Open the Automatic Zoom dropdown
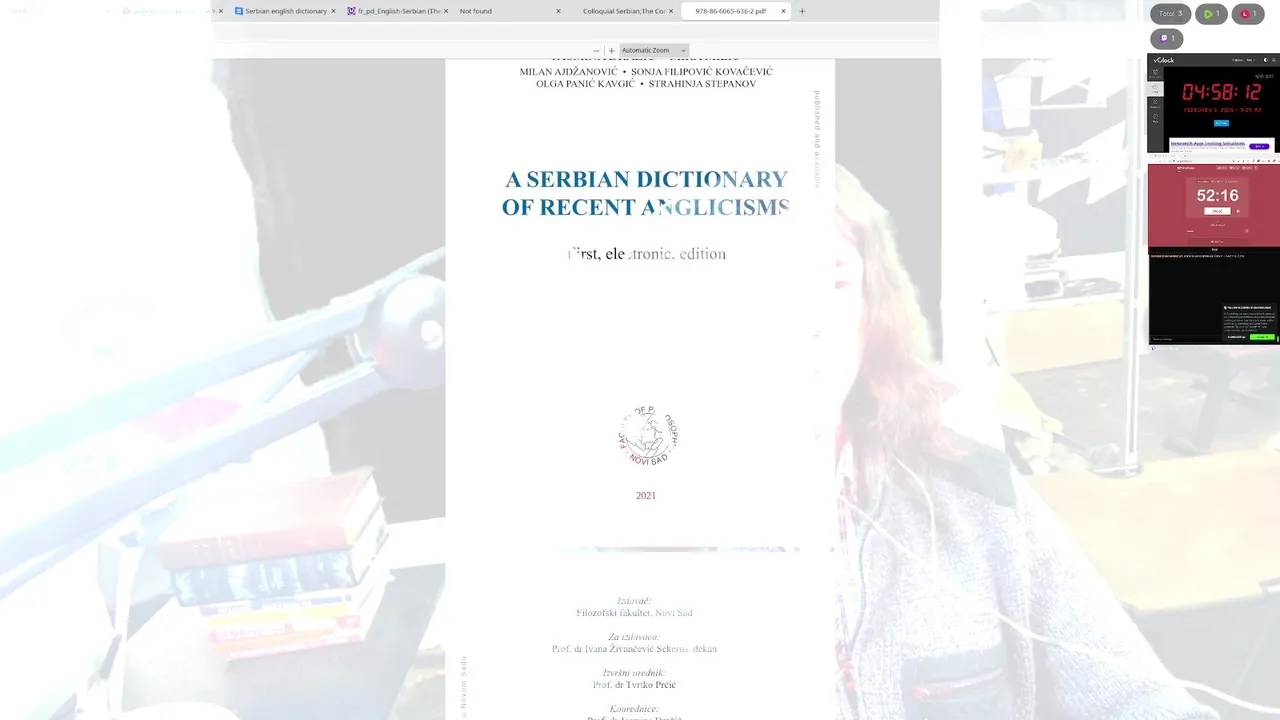The width and height of the screenshot is (1280, 720). 654,50
